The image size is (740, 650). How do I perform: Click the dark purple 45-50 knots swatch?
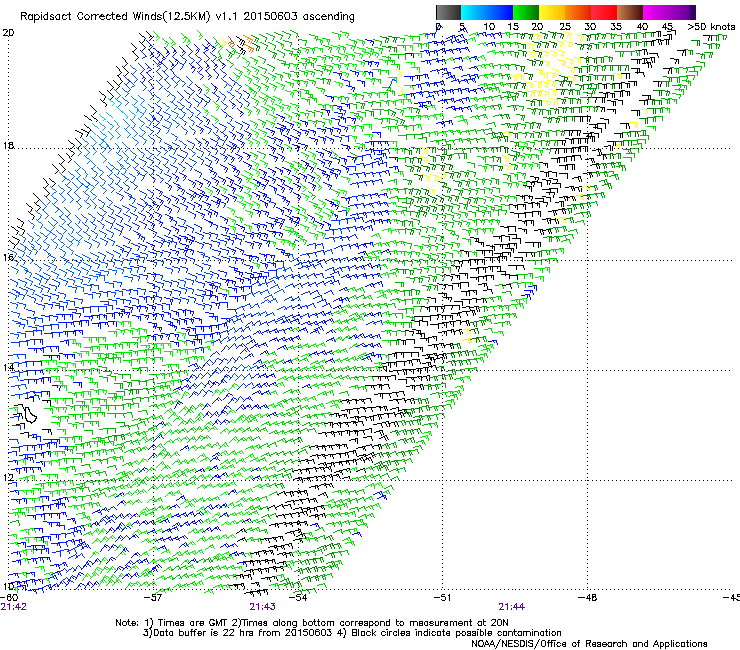tap(682, 13)
